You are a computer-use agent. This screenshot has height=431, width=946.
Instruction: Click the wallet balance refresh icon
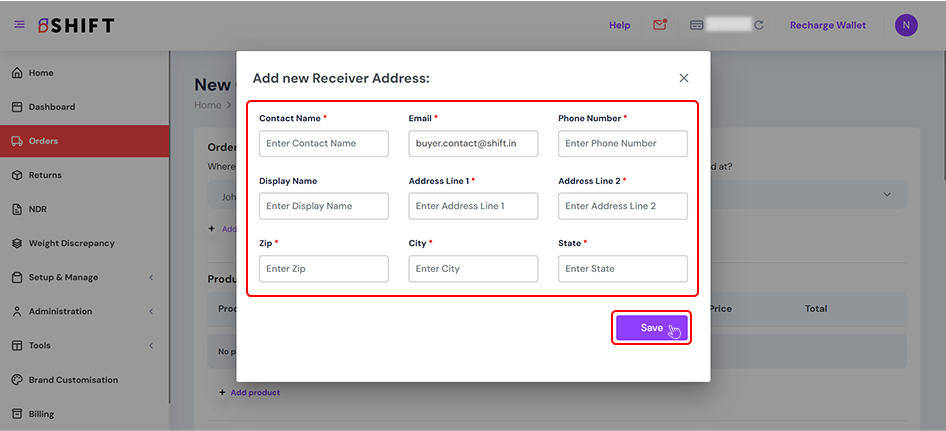coord(759,25)
